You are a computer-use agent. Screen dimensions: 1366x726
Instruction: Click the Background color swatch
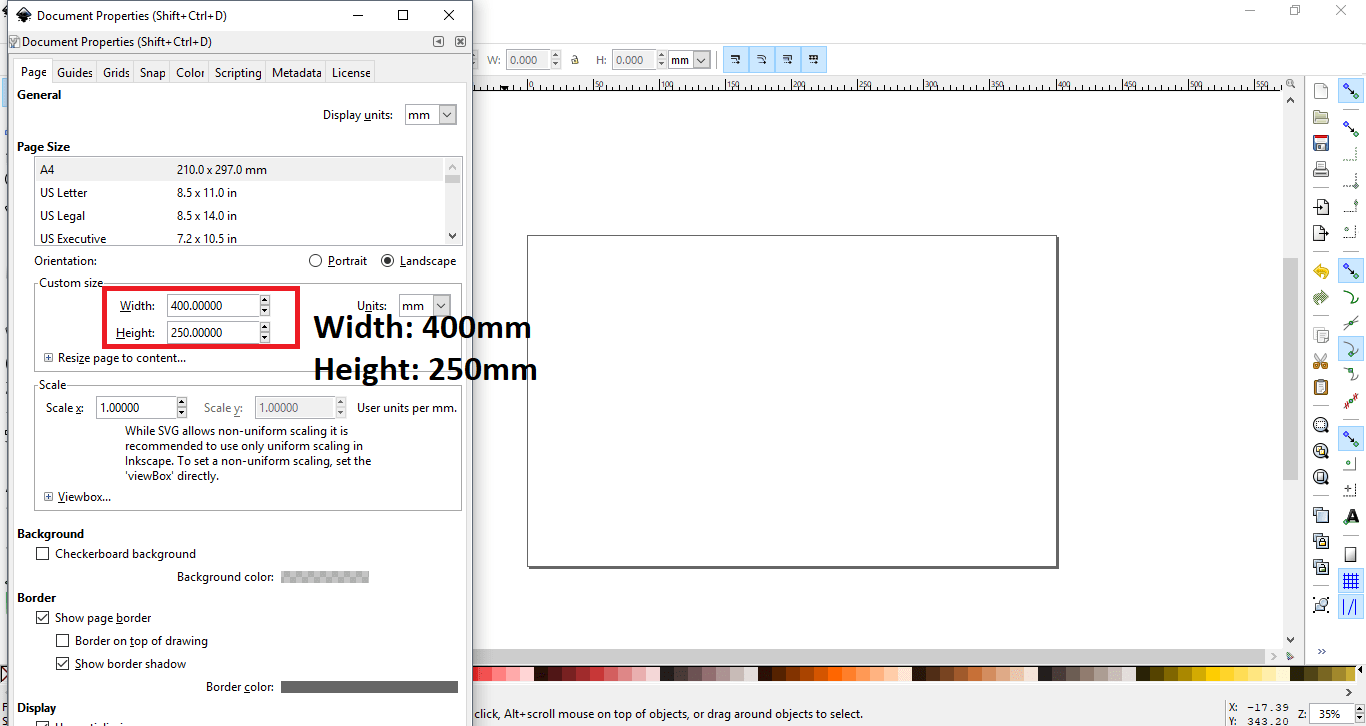[x=325, y=577]
